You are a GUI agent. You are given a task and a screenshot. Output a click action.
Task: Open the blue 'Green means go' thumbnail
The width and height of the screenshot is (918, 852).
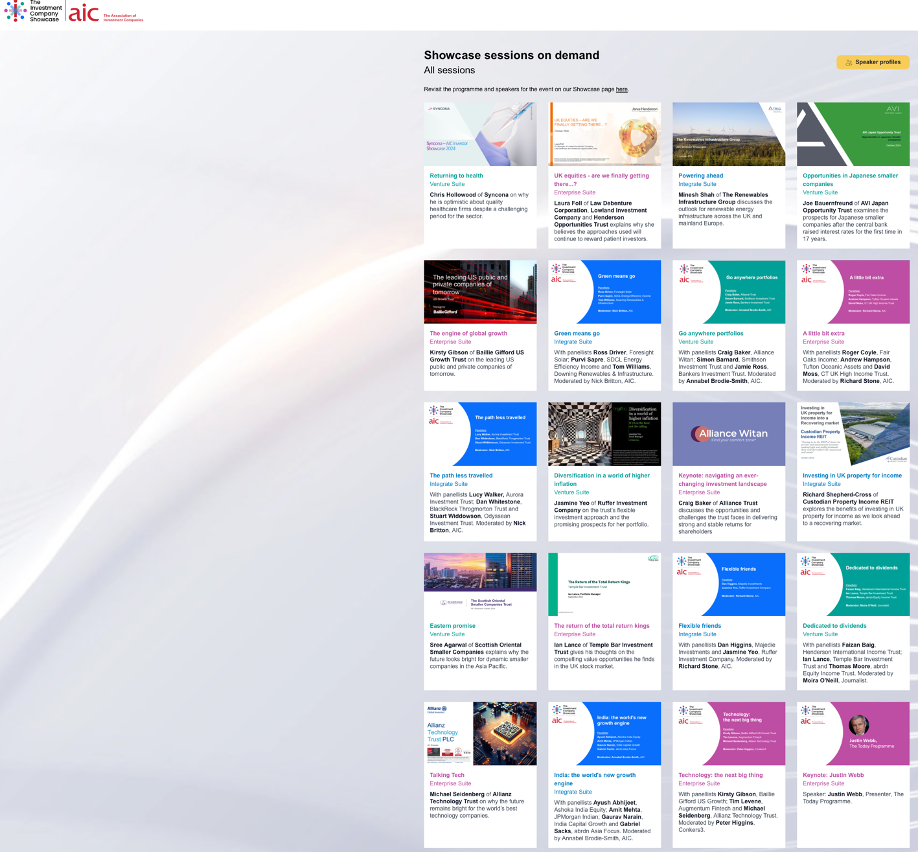coord(604,292)
